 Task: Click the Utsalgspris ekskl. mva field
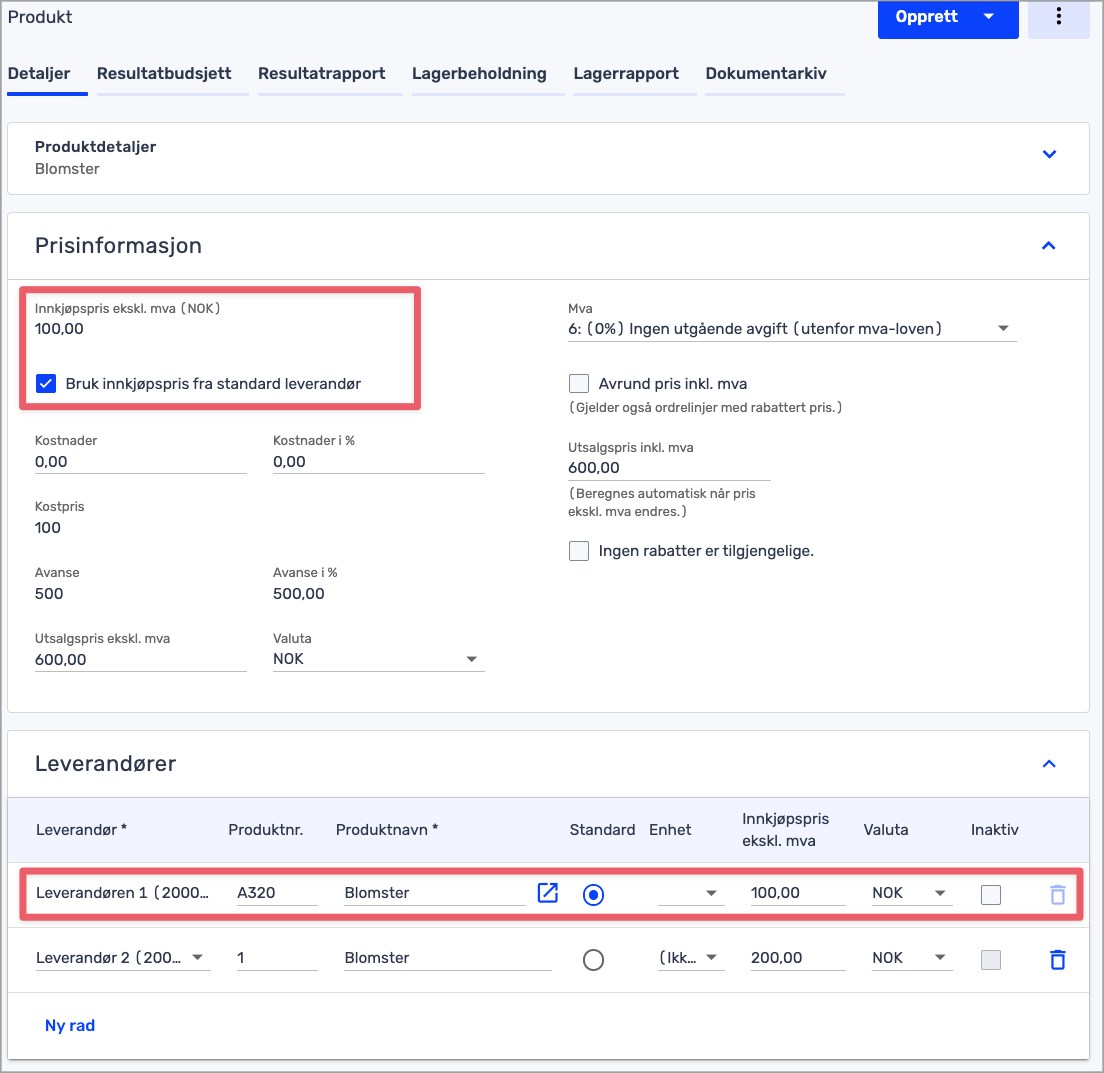140,660
